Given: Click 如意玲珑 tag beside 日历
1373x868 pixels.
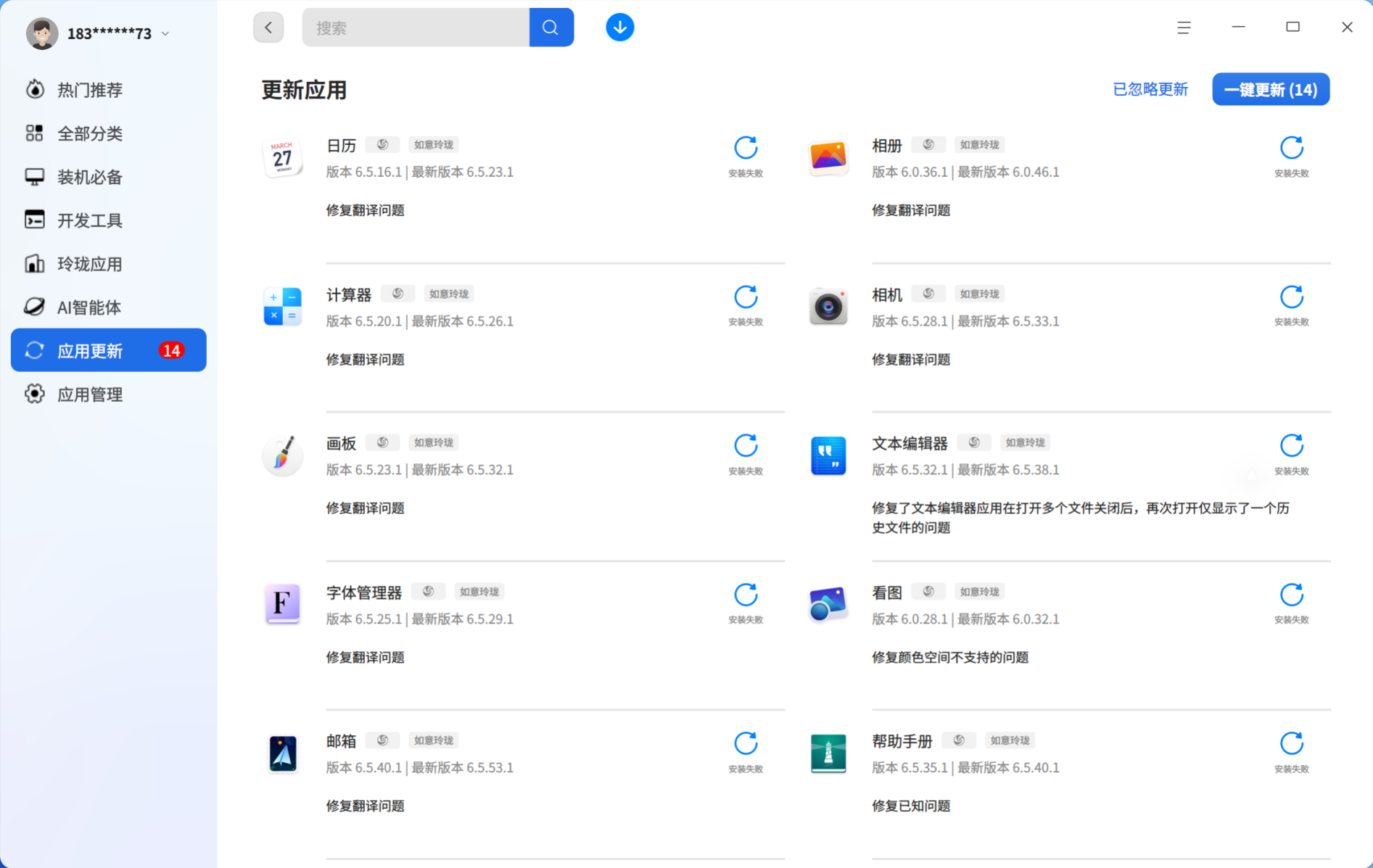Looking at the screenshot, I should (434, 144).
